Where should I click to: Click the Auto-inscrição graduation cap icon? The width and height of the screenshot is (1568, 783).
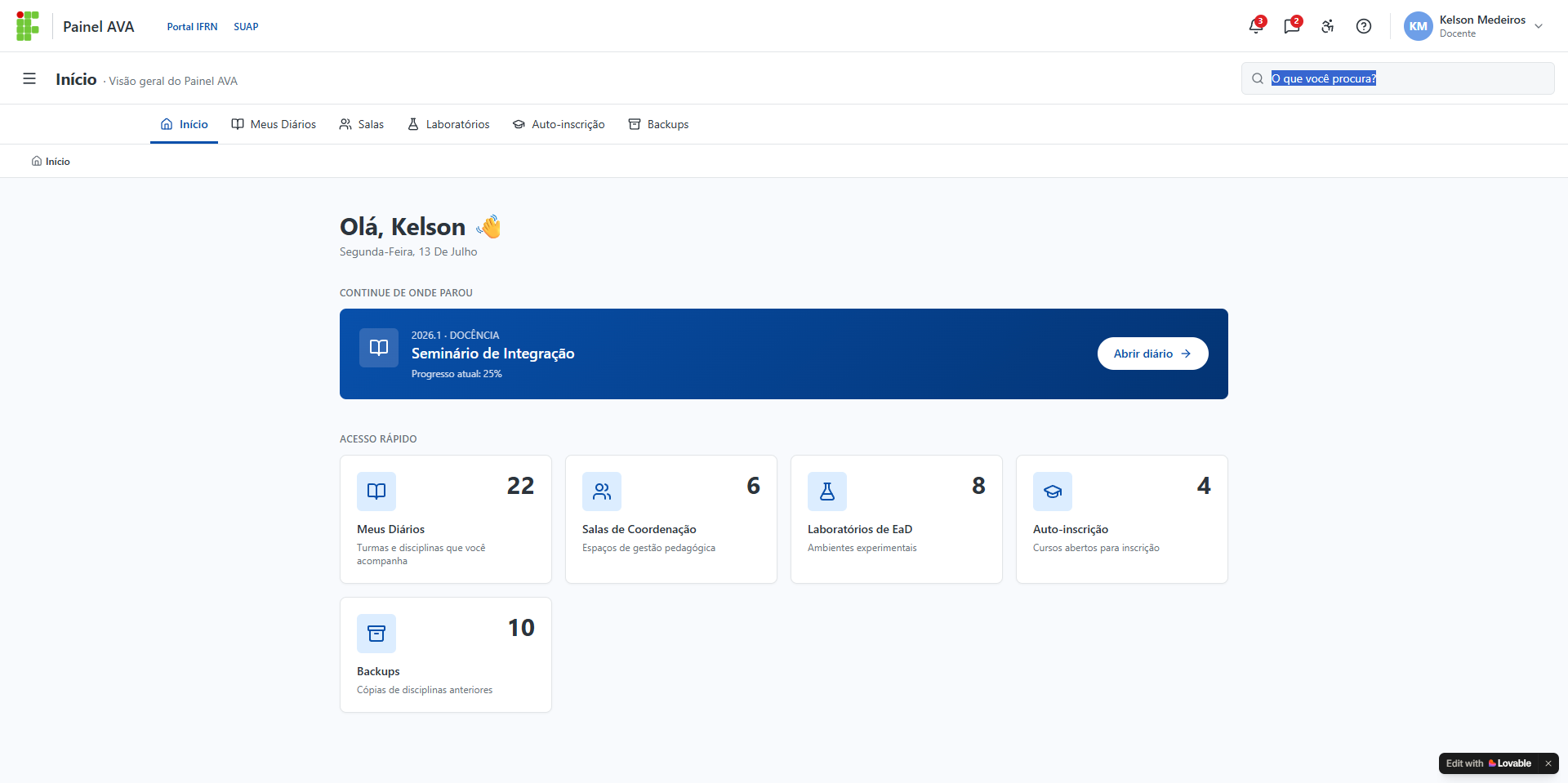1053,492
